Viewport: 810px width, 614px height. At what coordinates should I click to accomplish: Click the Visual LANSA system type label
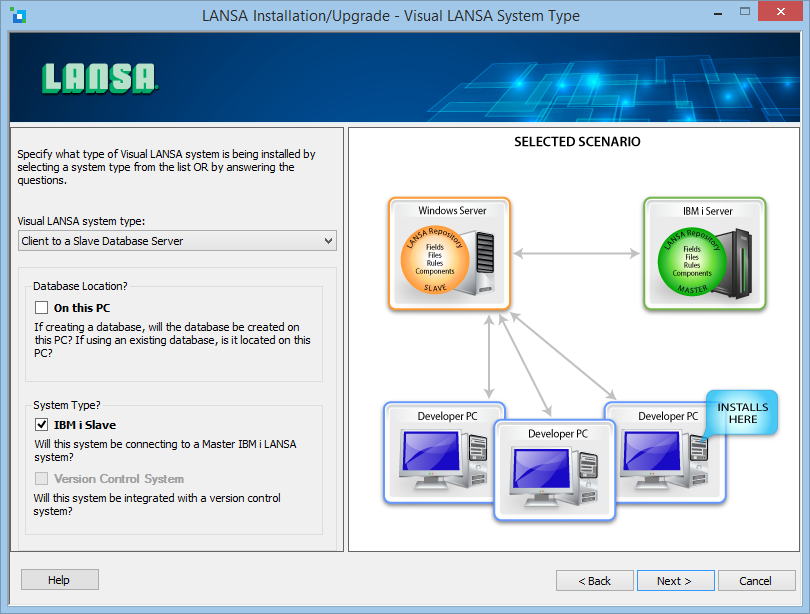click(x=81, y=221)
